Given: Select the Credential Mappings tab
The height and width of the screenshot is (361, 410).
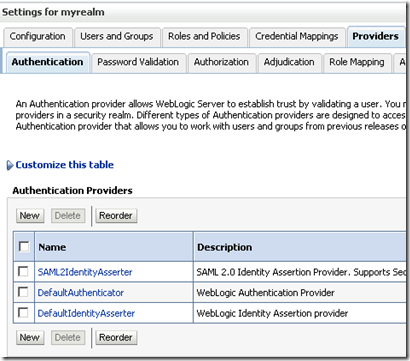Looking at the screenshot, I should point(297,36).
